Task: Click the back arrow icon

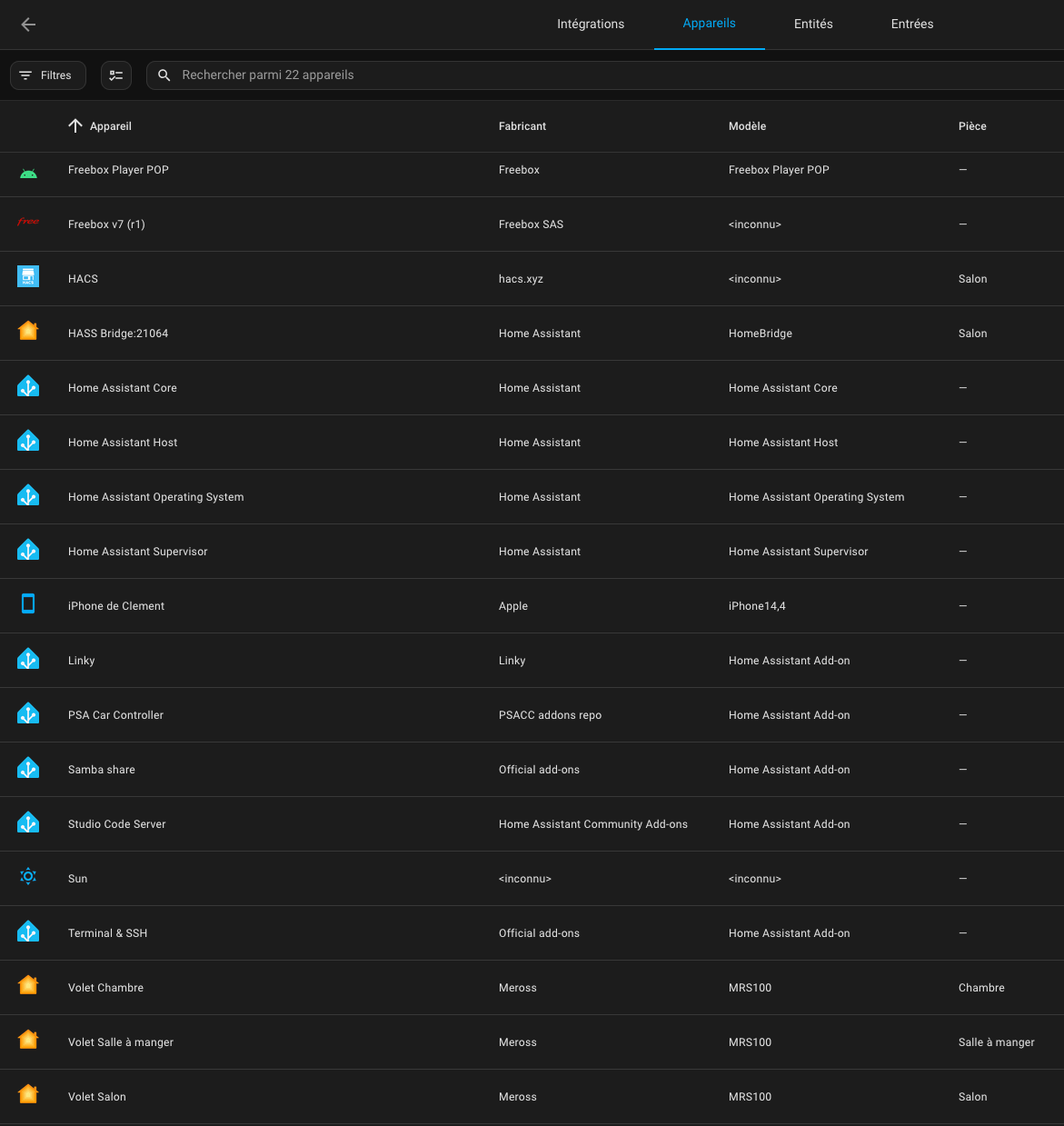Action: click(28, 25)
